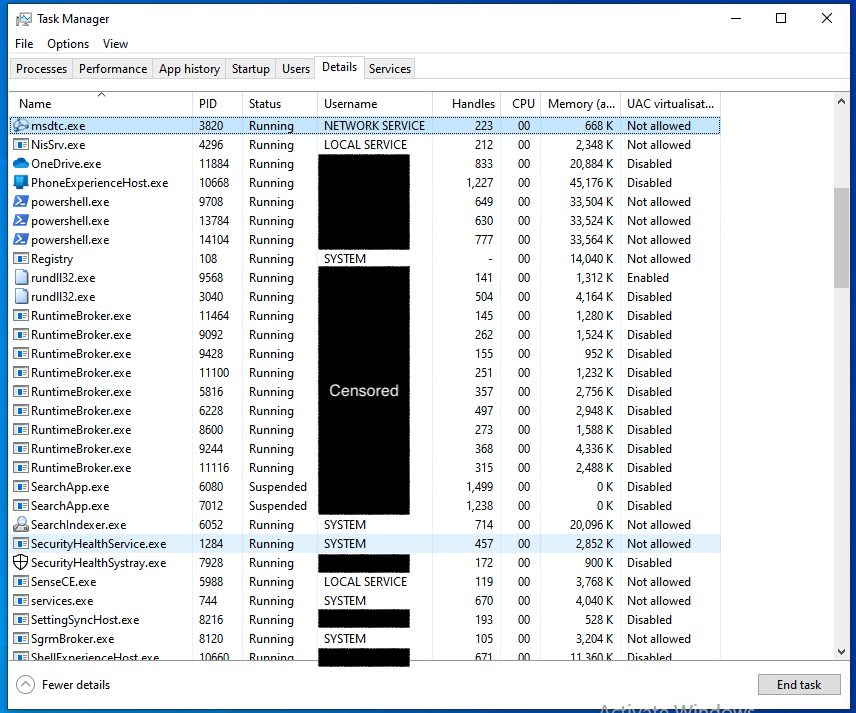Image resolution: width=856 pixels, height=713 pixels.
Task: Click the SenseCE.exe process icon
Action: (21, 582)
